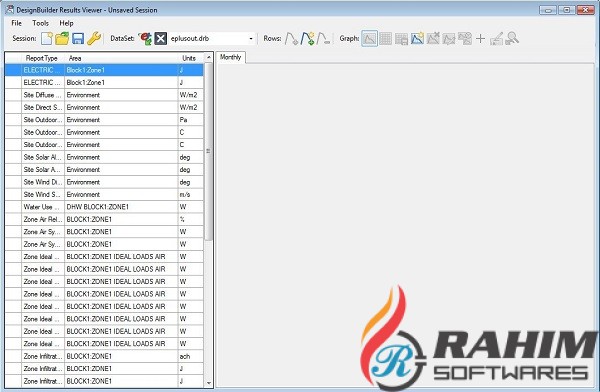600x392 pixels.
Task: Select the combined graph and table view icon
Action: (401, 39)
